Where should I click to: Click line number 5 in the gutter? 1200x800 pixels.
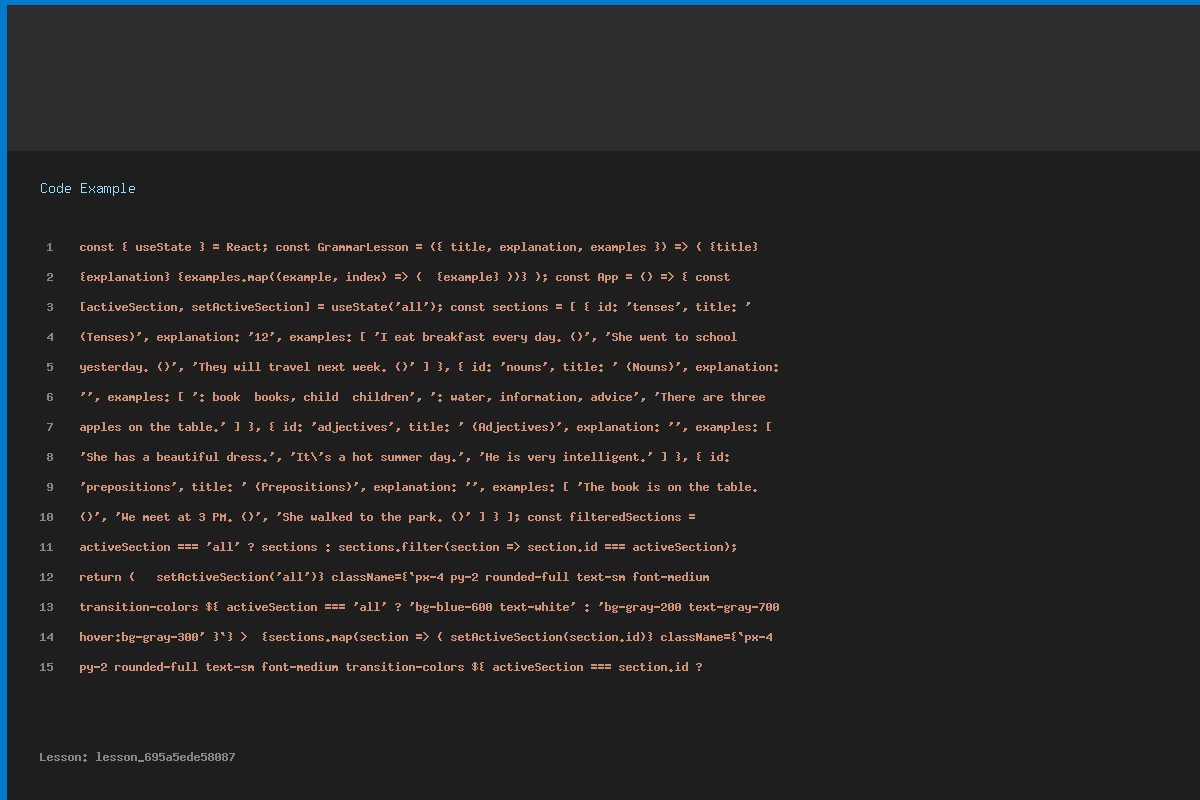tap(49, 367)
